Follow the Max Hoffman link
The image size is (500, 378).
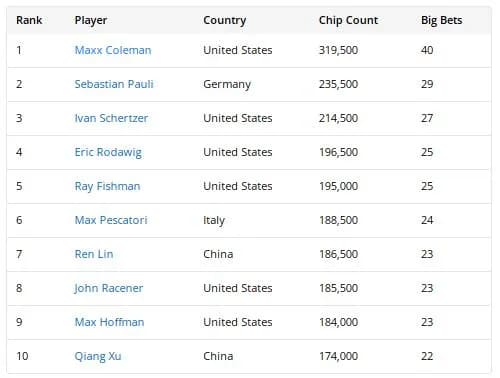tap(109, 322)
